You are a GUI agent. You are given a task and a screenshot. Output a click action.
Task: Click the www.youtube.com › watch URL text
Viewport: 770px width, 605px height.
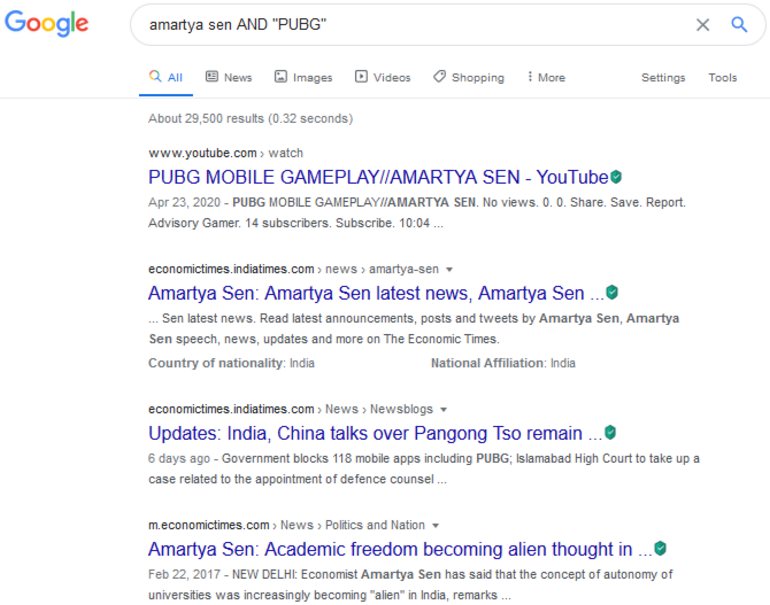pos(225,153)
